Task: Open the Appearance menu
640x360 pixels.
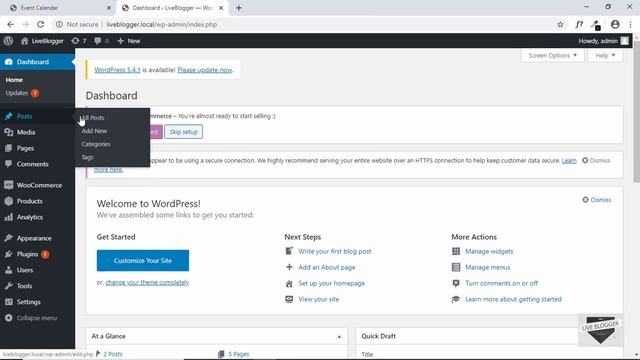Action: pos(37,238)
